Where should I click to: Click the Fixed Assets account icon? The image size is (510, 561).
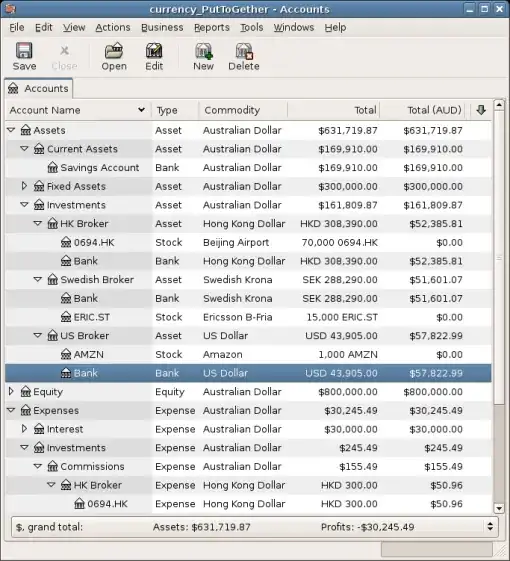tap(39, 186)
